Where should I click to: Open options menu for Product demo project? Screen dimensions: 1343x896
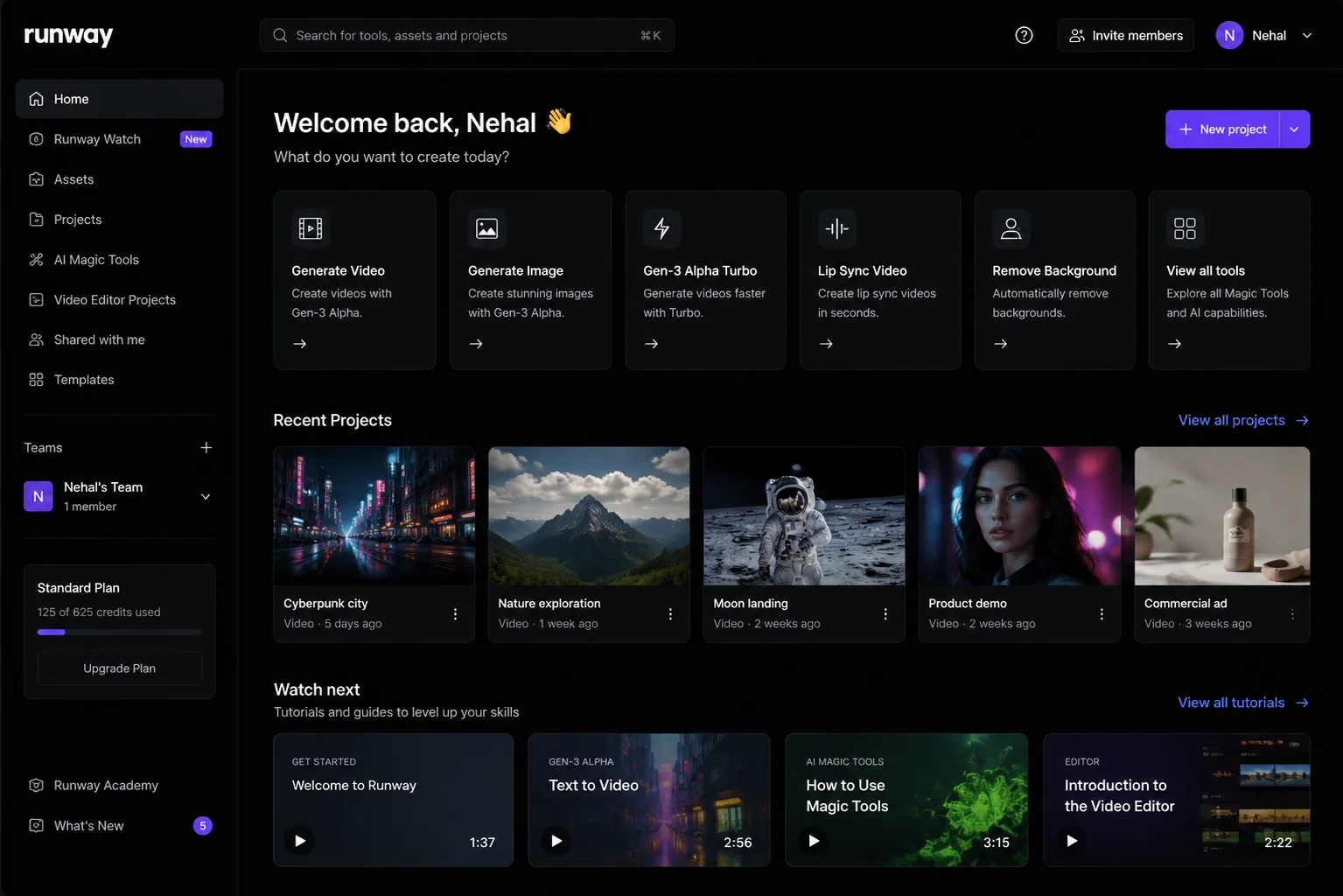(1102, 614)
